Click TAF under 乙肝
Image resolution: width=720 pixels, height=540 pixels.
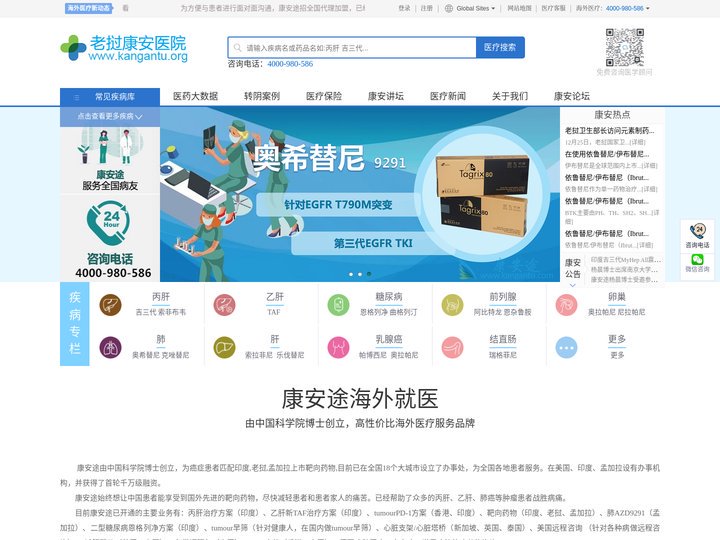(x=274, y=312)
